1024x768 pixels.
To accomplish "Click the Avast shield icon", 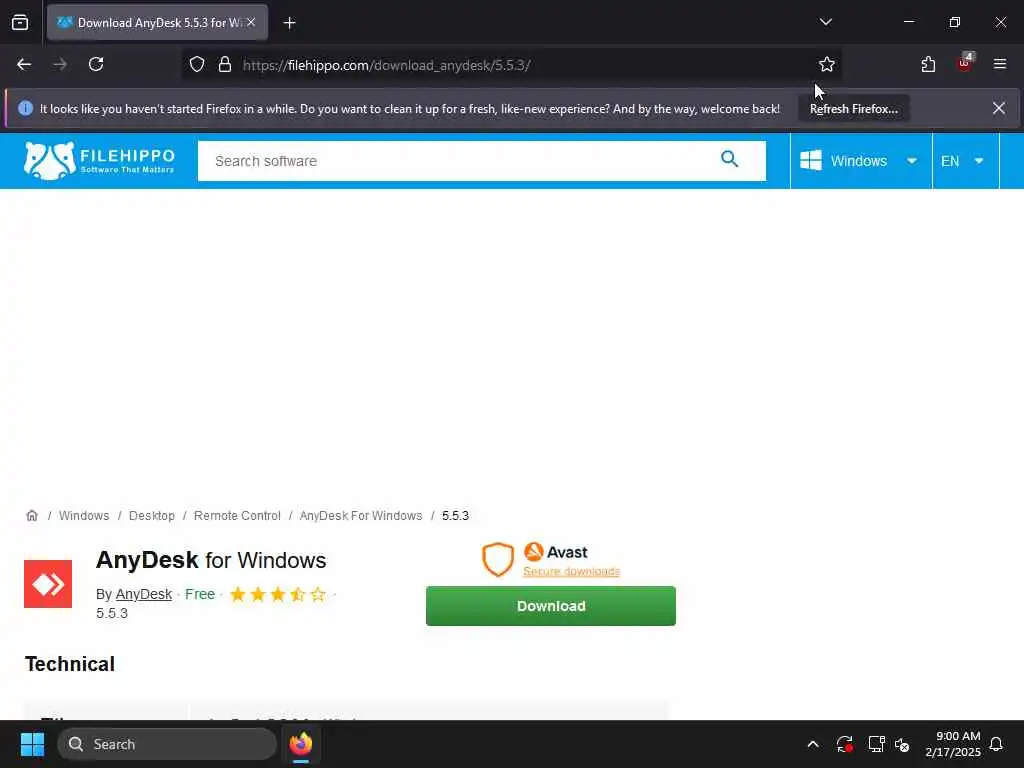I will tap(498, 560).
